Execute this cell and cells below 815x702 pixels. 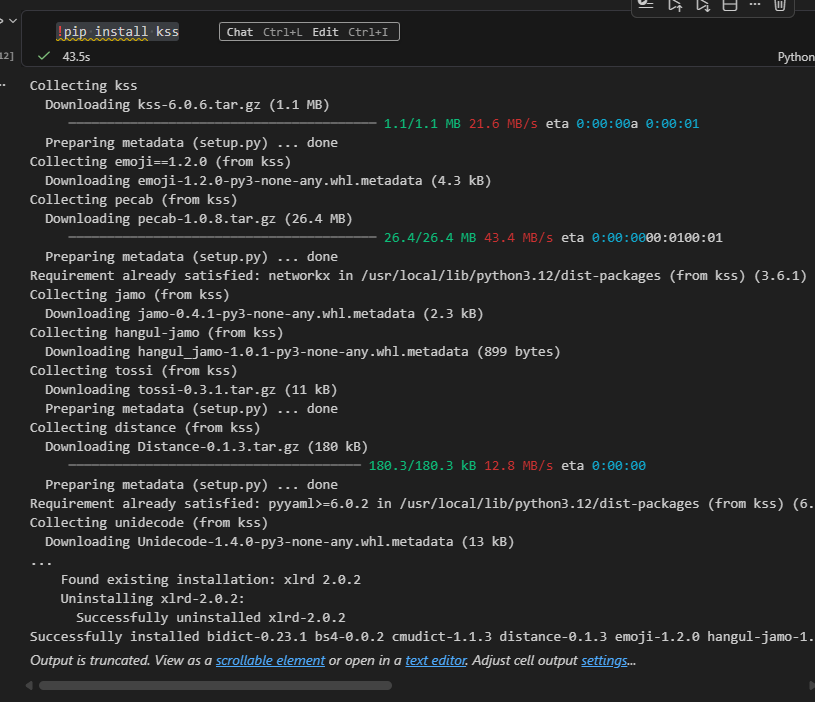pos(703,6)
